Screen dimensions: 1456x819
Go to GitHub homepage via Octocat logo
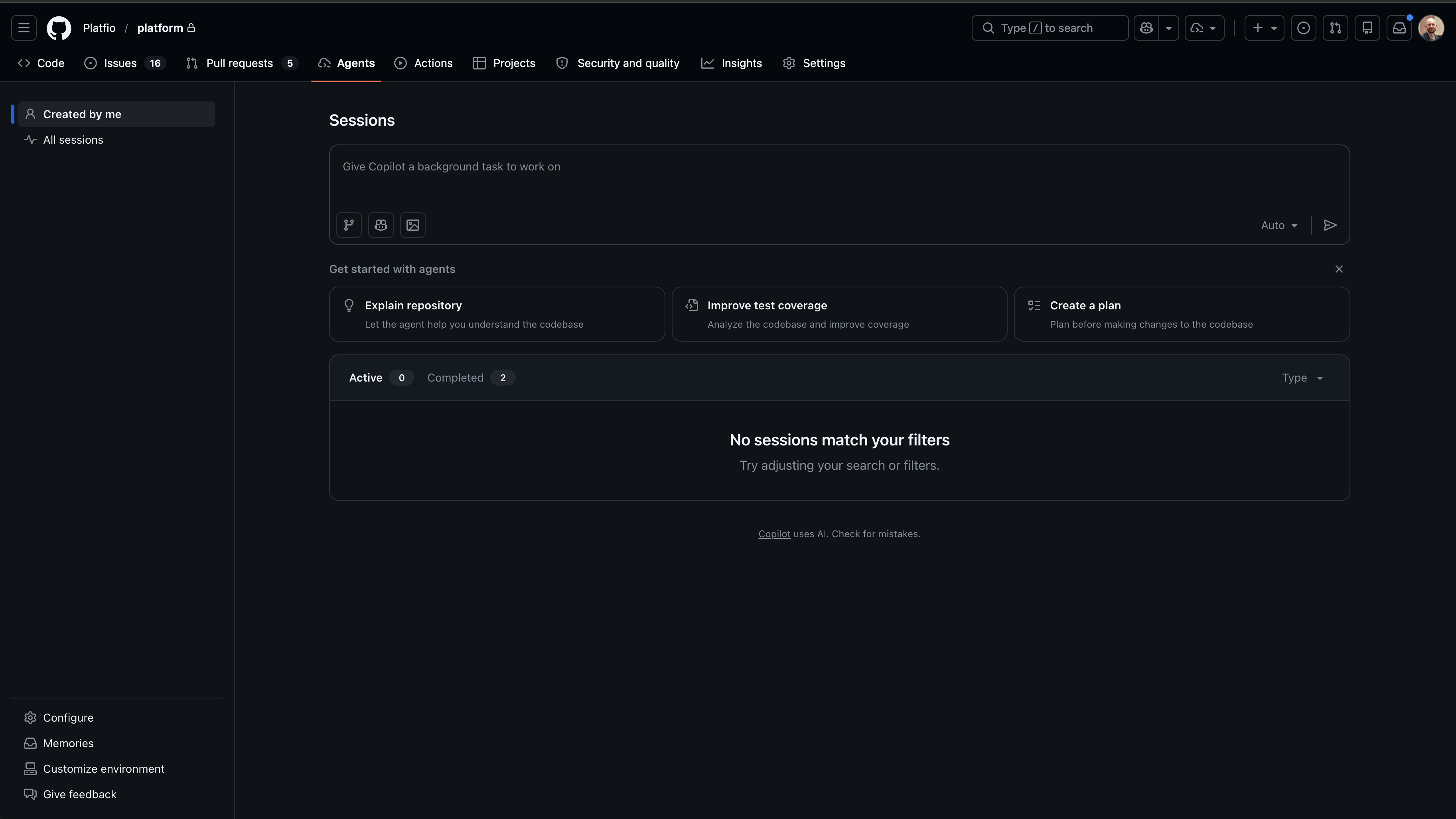click(x=59, y=28)
